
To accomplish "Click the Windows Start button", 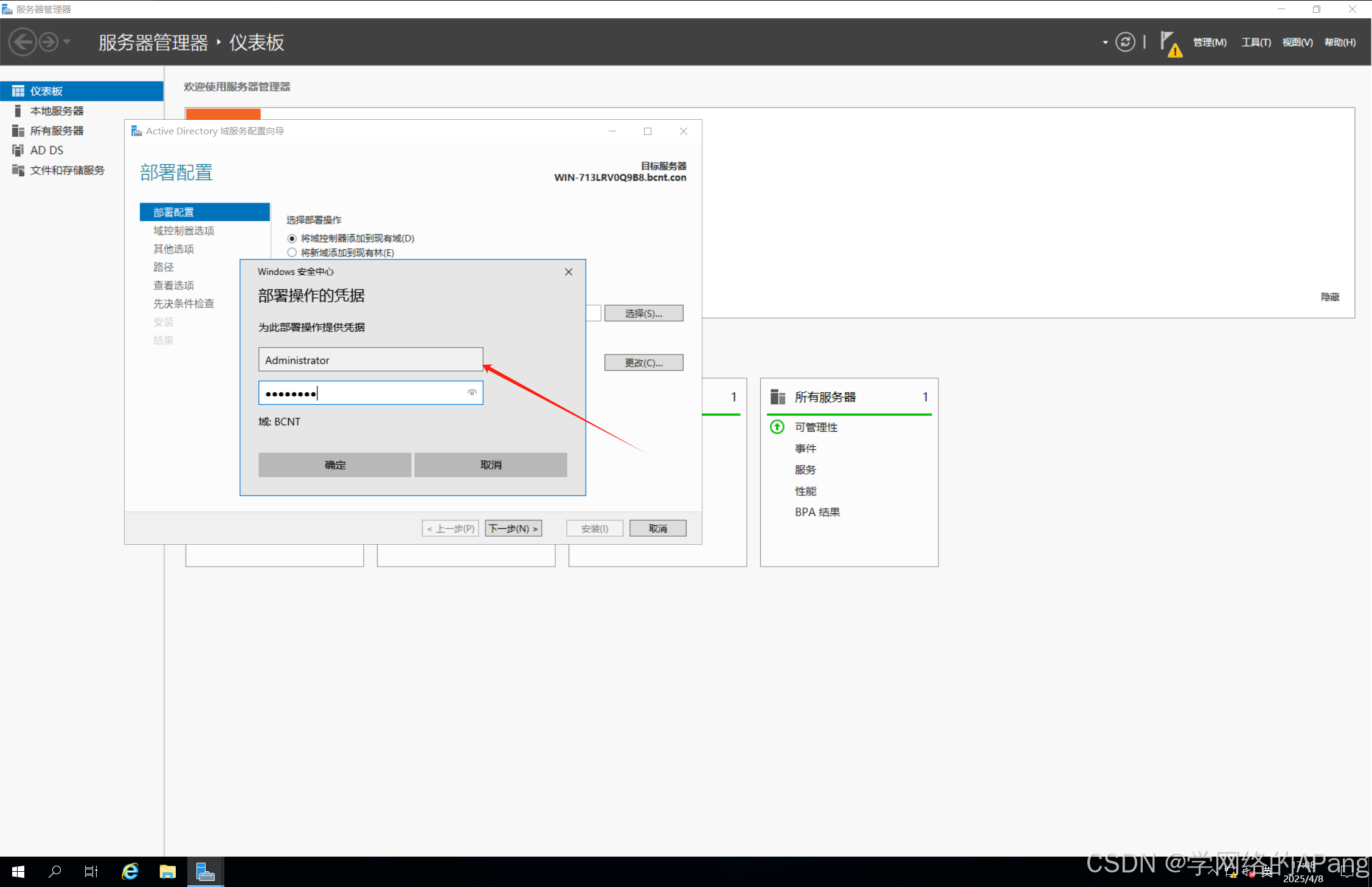I will 18,871.
